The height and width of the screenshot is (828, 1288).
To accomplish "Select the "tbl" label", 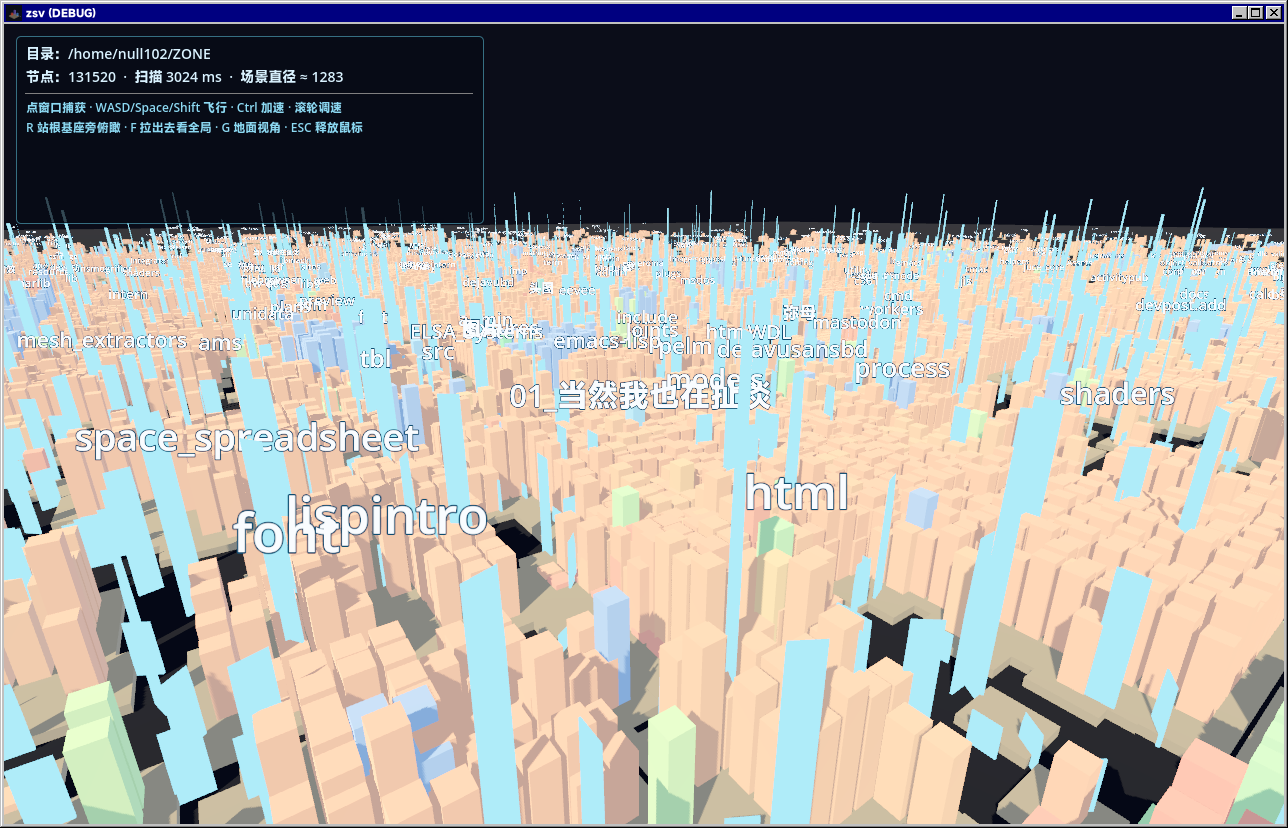I will [376, 358].
